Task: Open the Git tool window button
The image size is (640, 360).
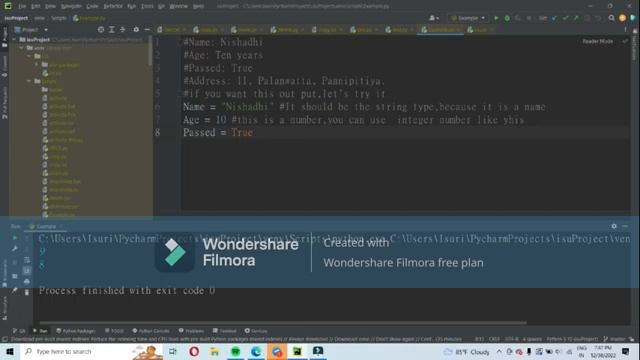Action: click(19, 331)
